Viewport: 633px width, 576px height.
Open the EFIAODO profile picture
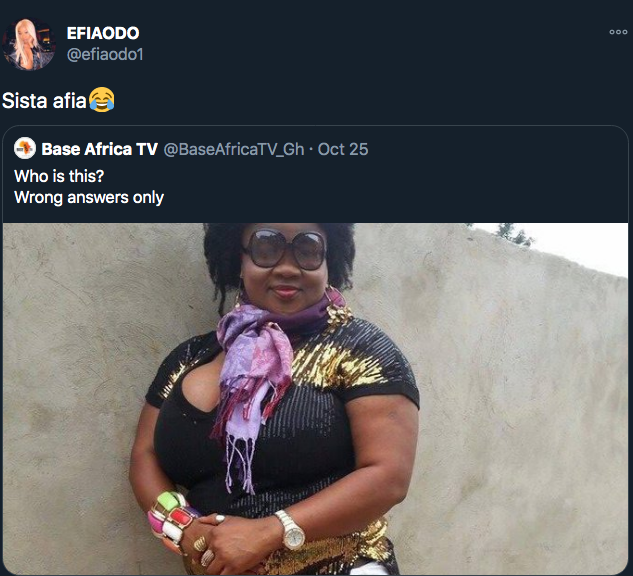tap(29, 44)
